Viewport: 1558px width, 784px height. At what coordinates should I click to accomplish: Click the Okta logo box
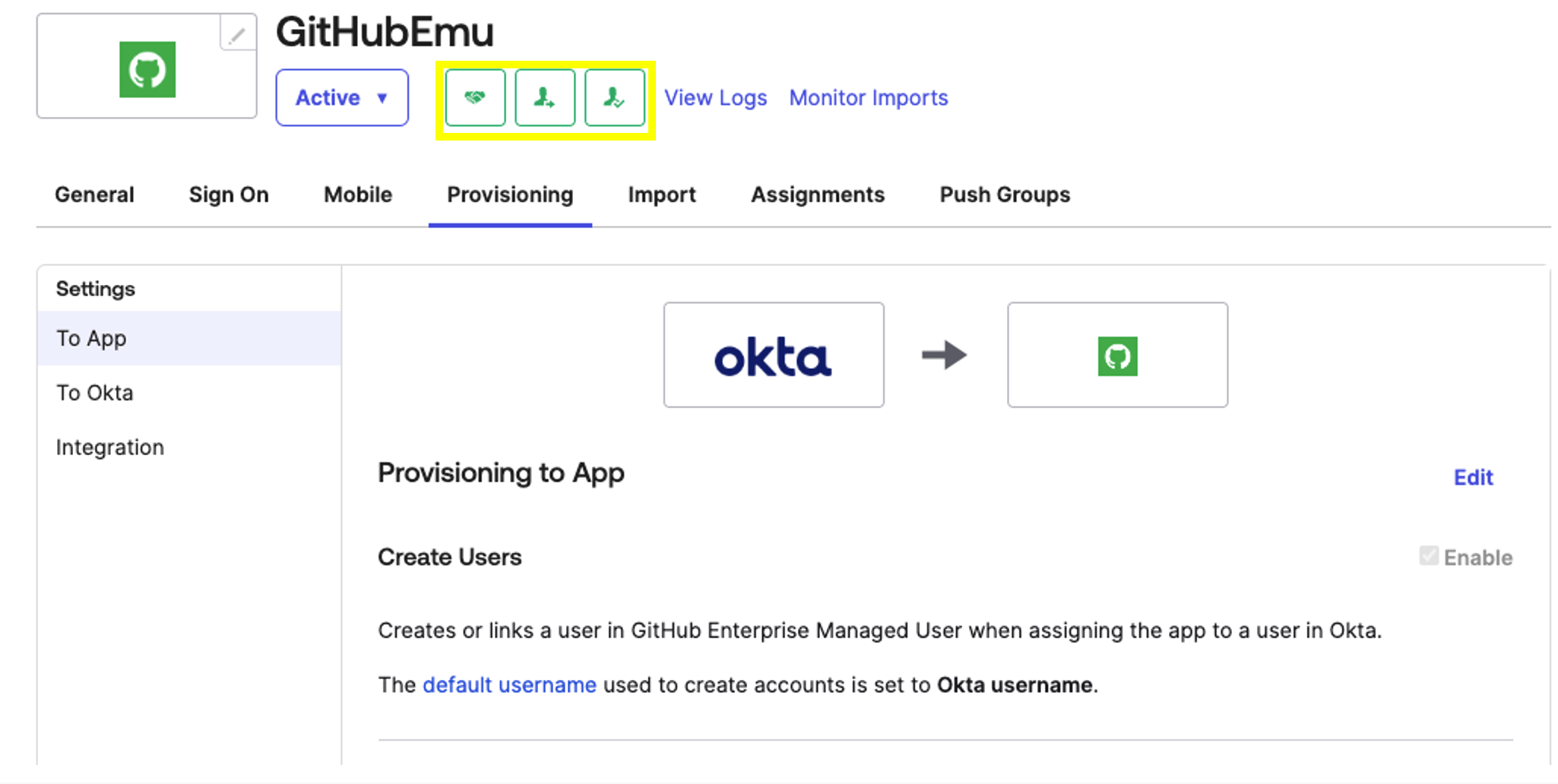coord(774,355)
